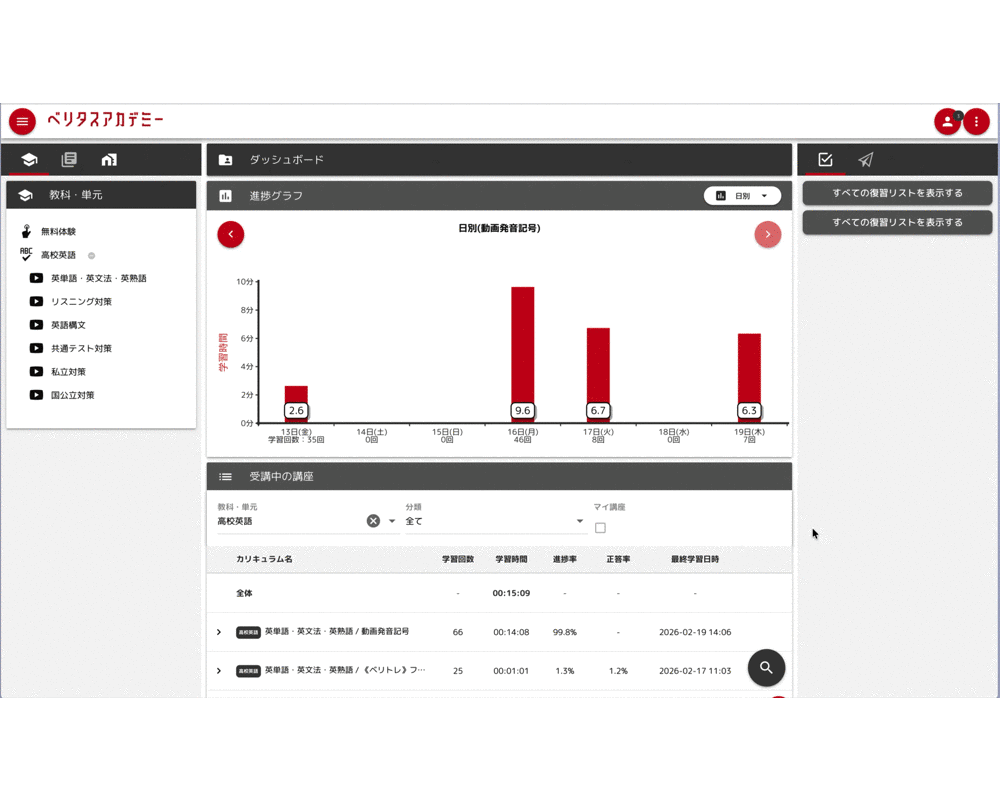Screen dimensions: 1000x800
Task: Switch to the library books tab
Action: point(69,160)
